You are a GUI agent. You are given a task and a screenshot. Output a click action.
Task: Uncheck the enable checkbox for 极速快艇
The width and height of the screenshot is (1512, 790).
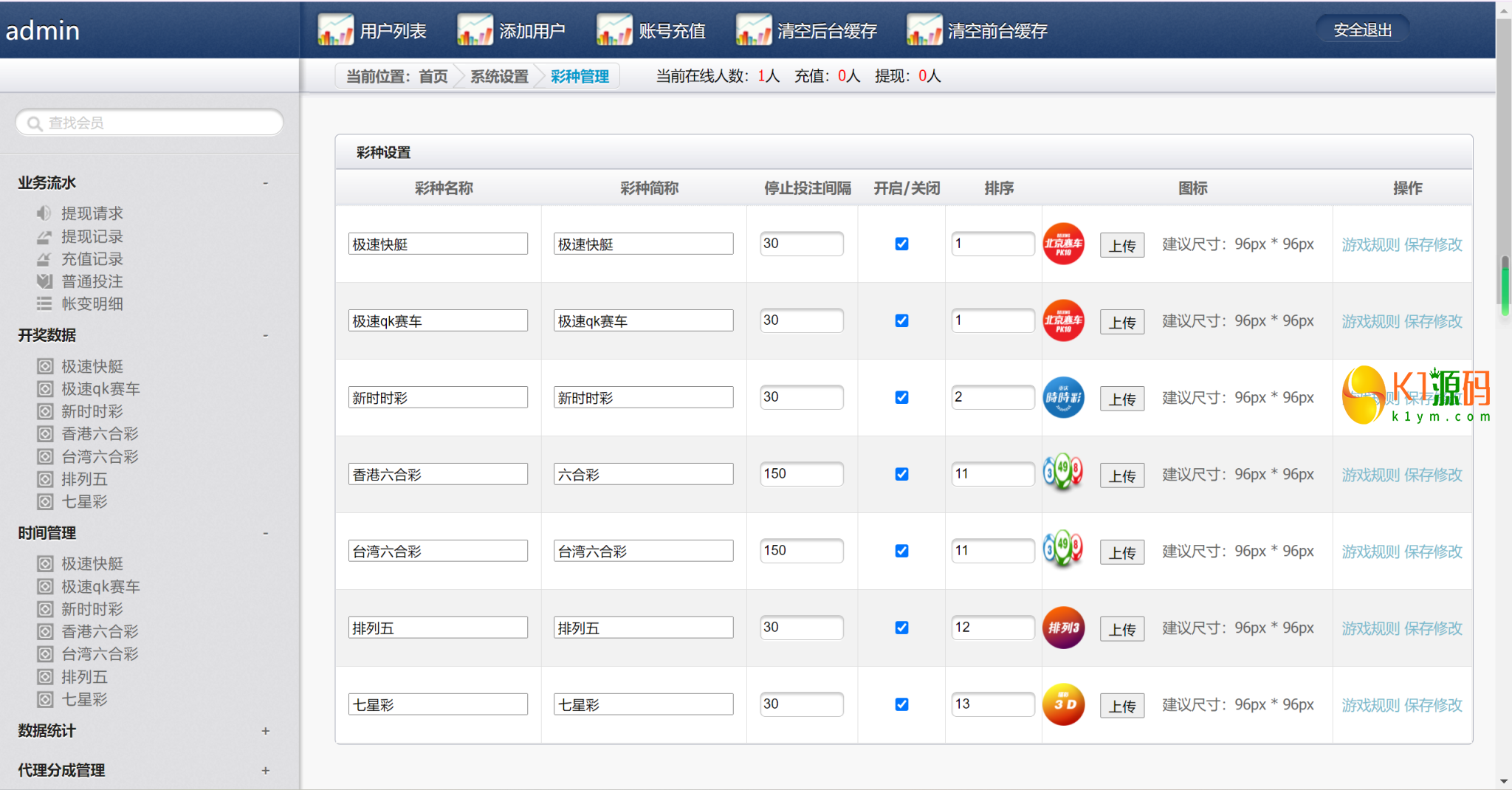tap(901, 244)
